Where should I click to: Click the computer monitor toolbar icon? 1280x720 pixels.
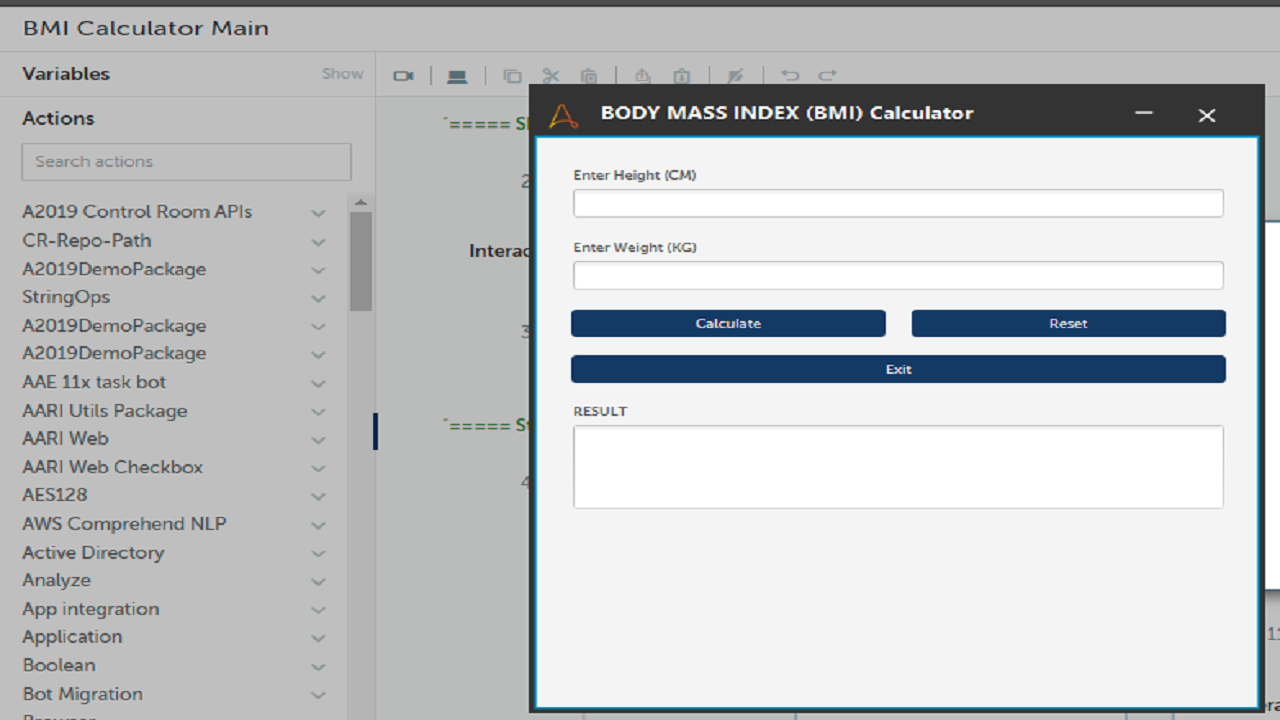click(457, 76)
